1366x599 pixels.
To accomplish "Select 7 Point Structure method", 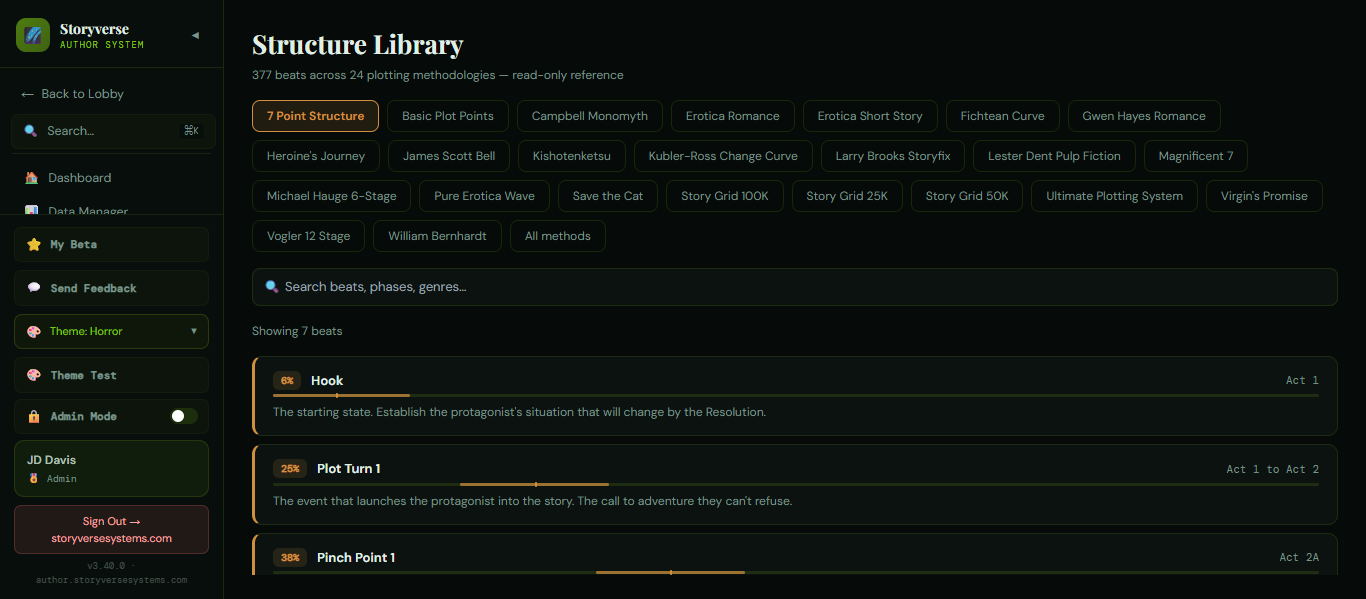I will click(315, 116).
